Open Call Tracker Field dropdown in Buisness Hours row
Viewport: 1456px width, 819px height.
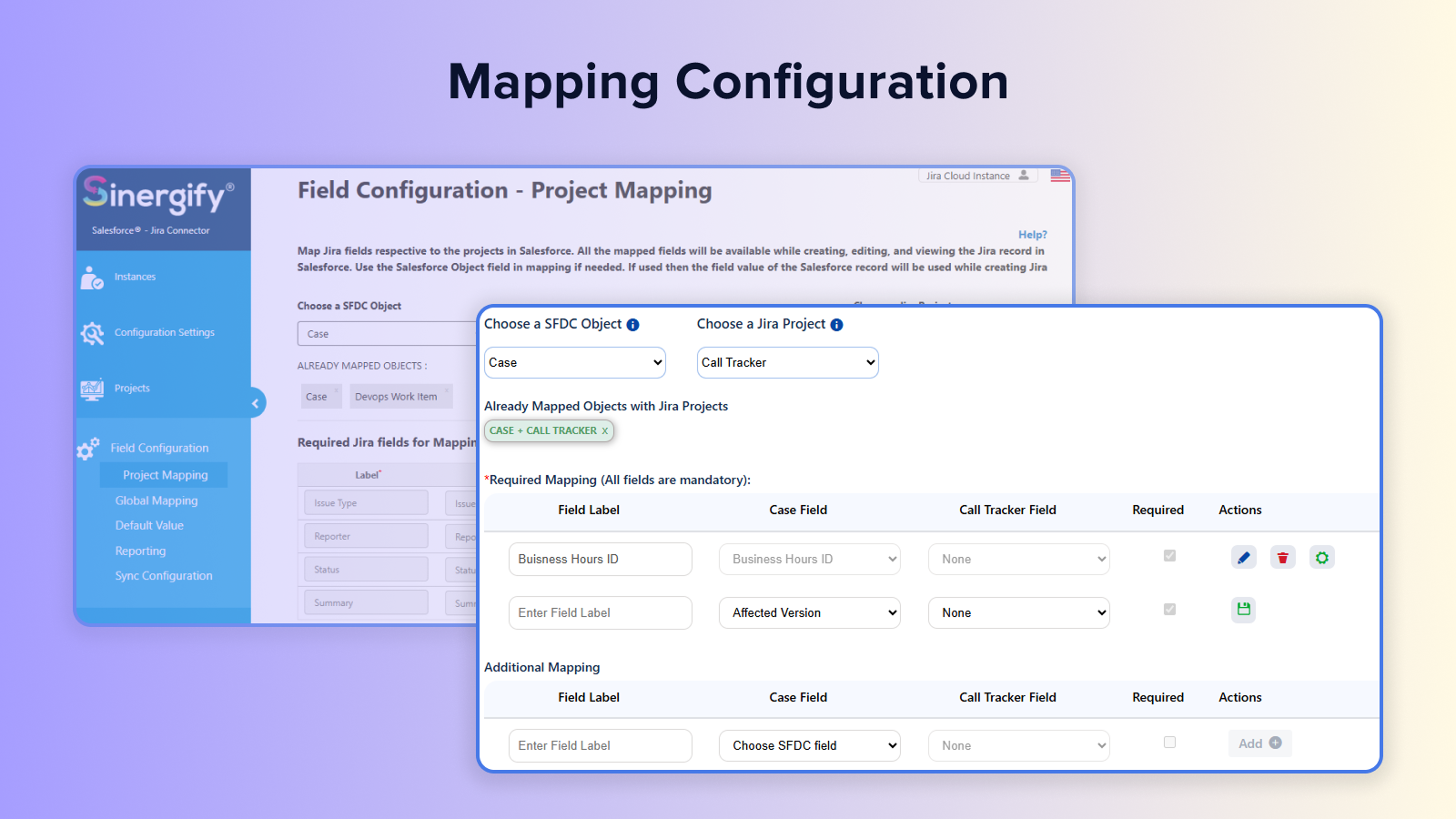click(1019, 559)
